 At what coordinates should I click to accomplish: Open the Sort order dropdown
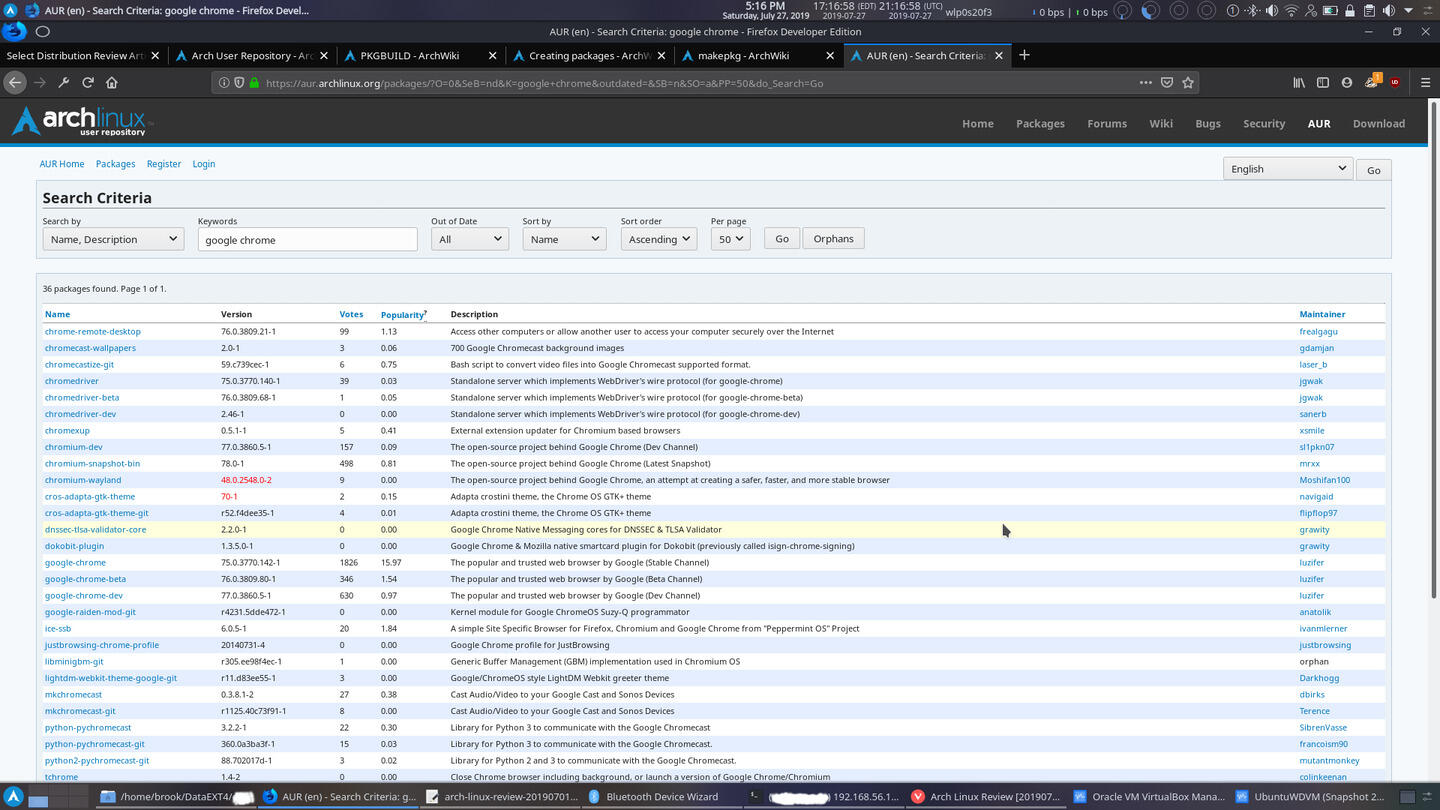tap(658, 239)
